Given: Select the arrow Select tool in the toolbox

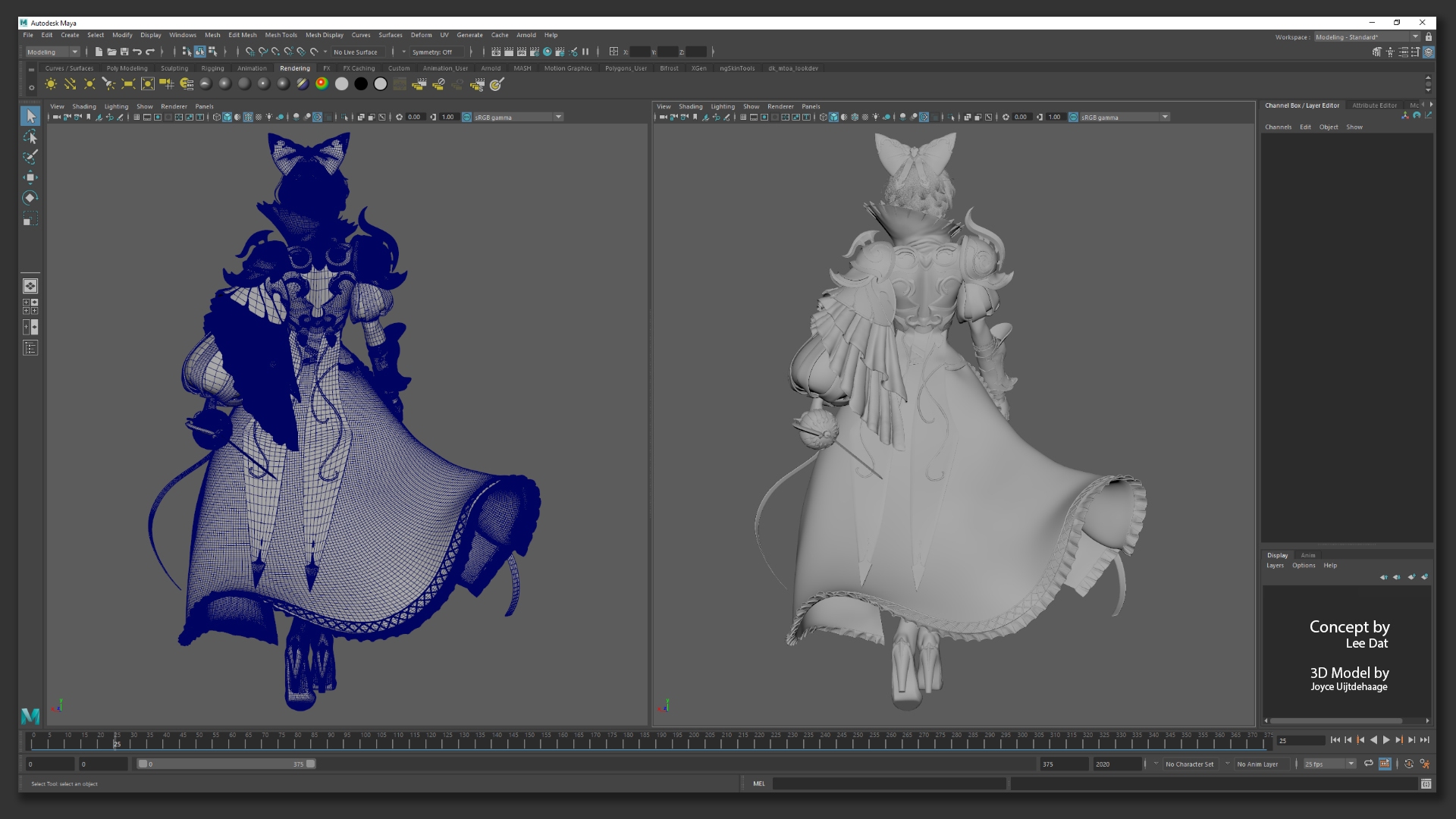Looking at the screenshot, I should [x=30, y=116].
